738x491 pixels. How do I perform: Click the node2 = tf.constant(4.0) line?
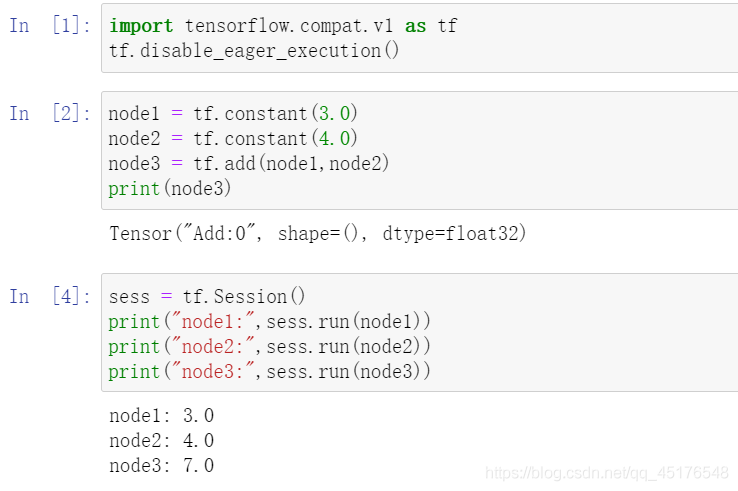click(233, 138)
